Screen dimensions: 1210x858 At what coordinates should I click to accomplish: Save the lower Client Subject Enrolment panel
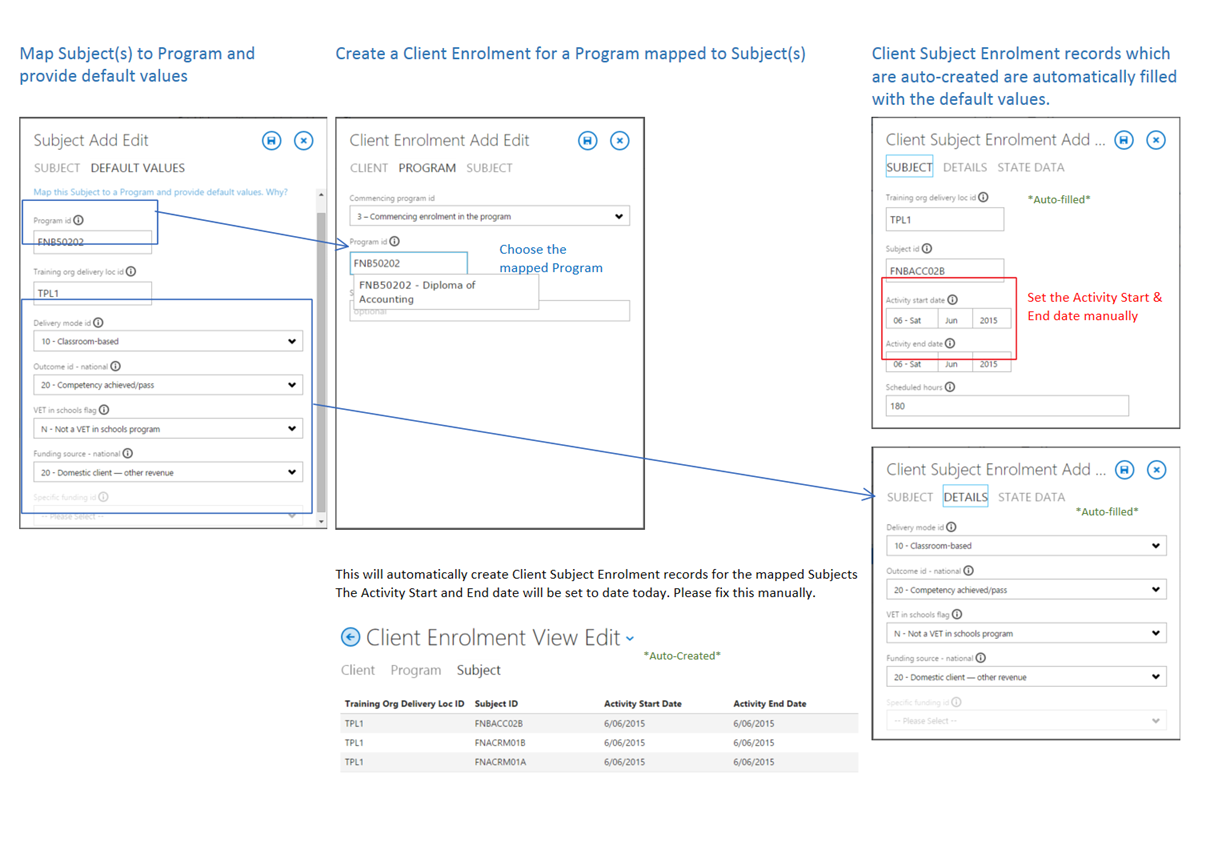pyautogui.click(x=1124, y=470)
